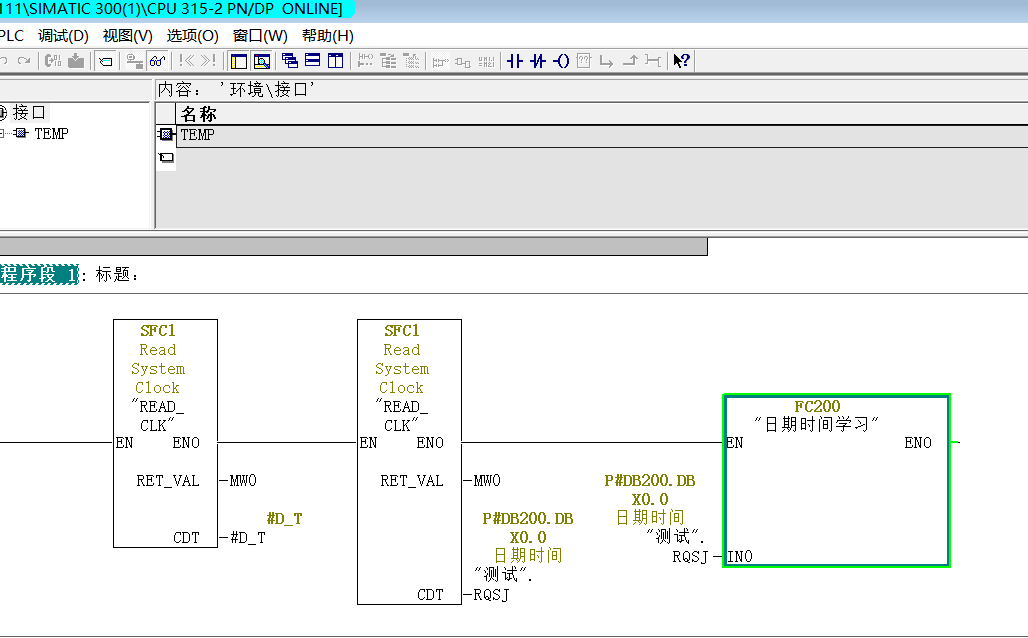Click the FC200 日期时间学习 block
Viewport: 1028px width, 638px height.
(835, 480)
